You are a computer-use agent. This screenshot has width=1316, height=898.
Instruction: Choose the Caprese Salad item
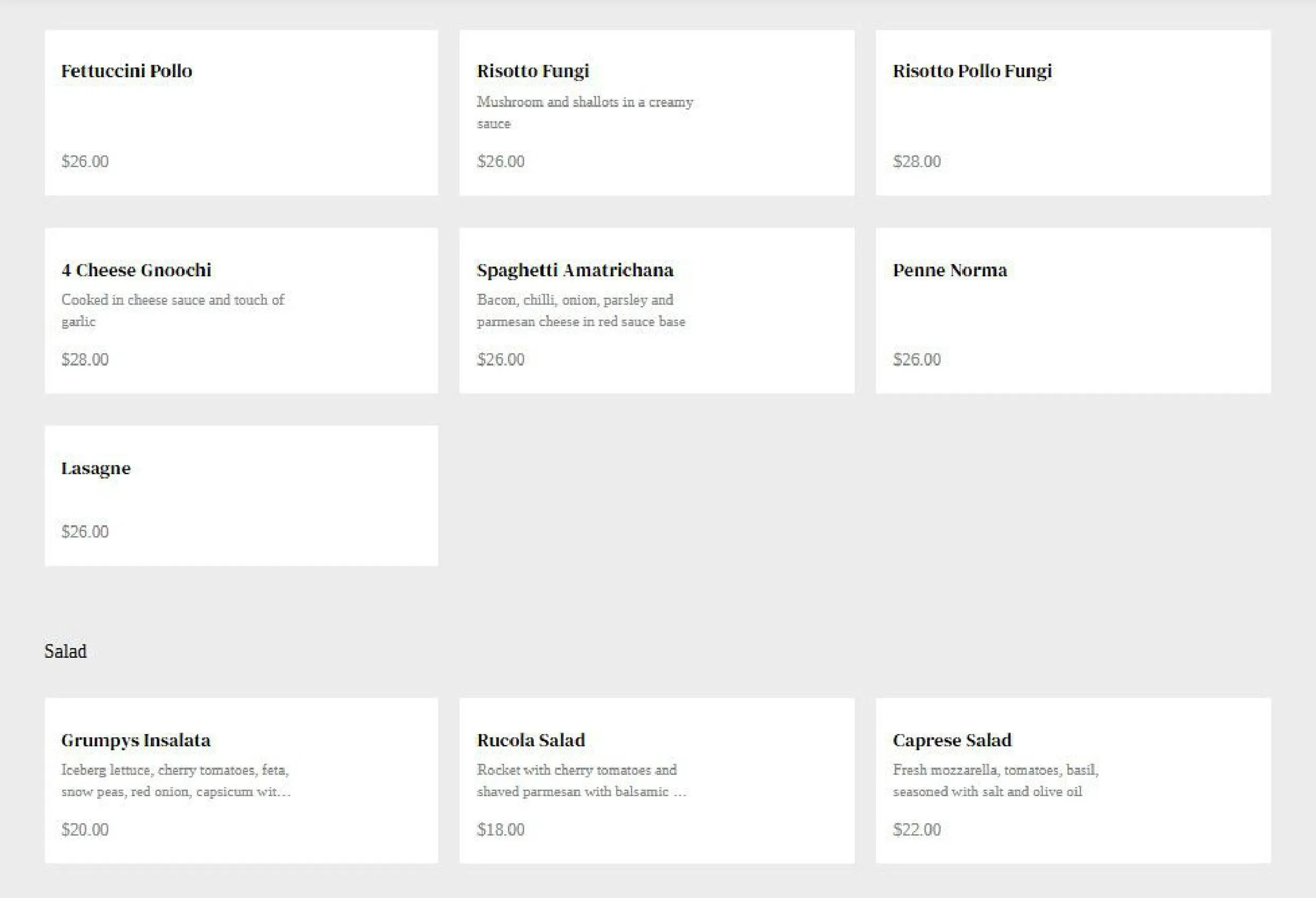point(1073,780)
